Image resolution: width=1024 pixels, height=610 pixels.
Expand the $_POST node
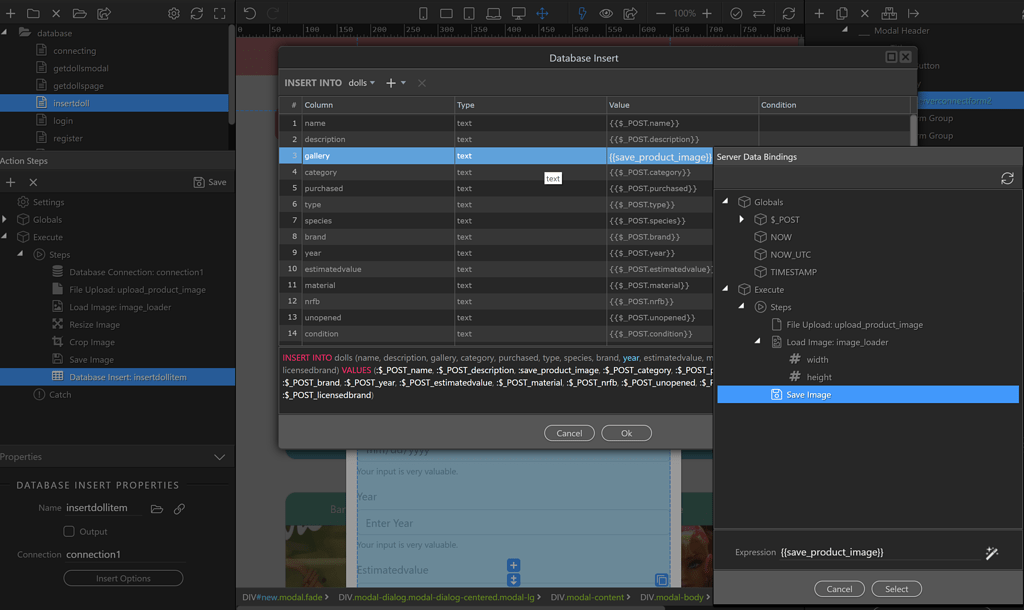741,219
